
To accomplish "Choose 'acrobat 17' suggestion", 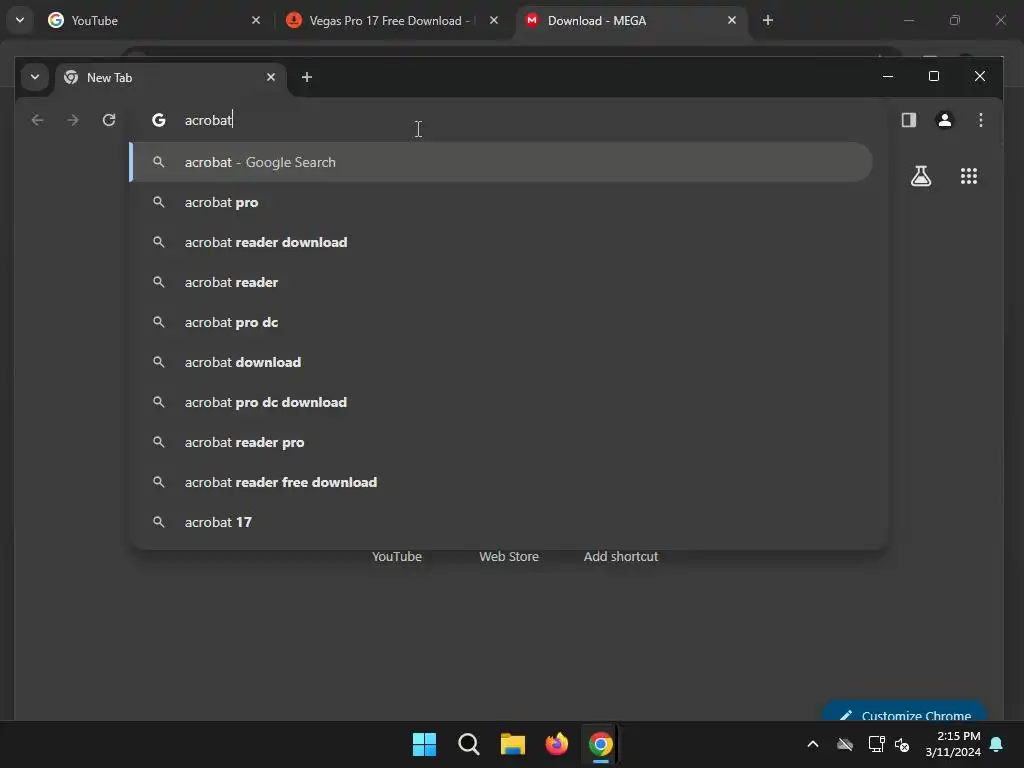I will coord(502,522).
